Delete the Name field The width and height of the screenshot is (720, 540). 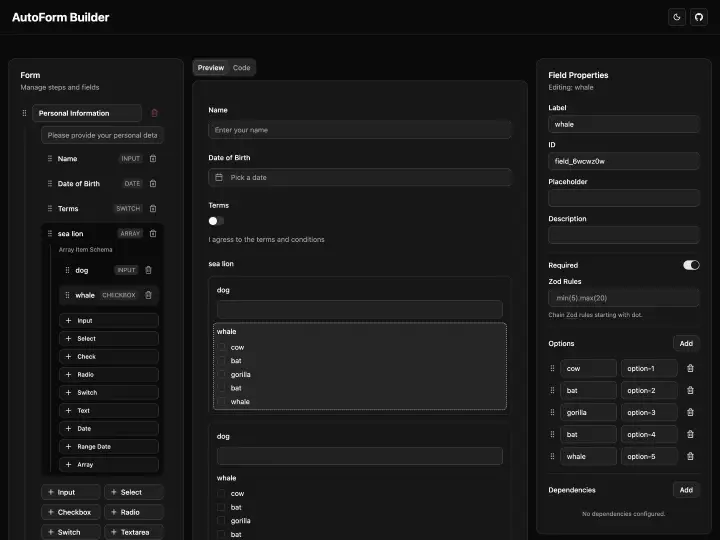coord(153,158)
